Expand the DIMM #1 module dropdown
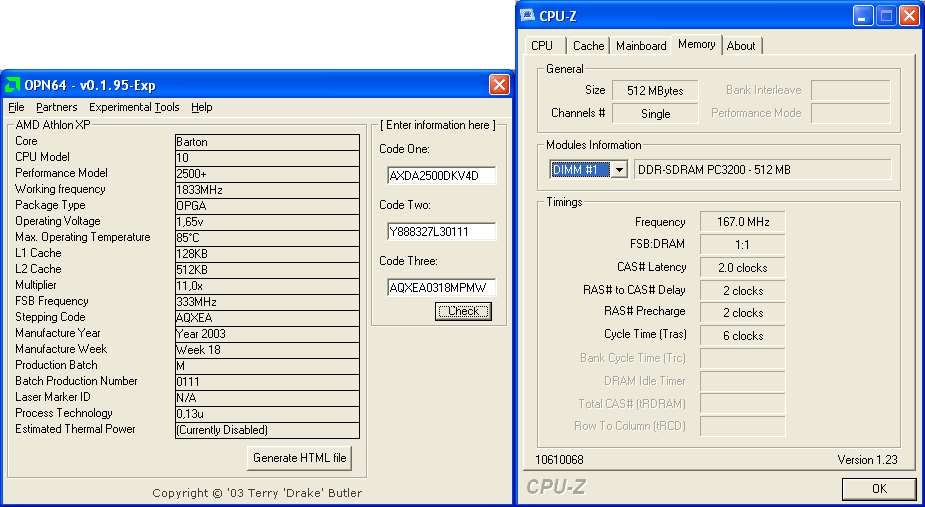This screenshot has height=507, width=925. click(x=619, y=170)
